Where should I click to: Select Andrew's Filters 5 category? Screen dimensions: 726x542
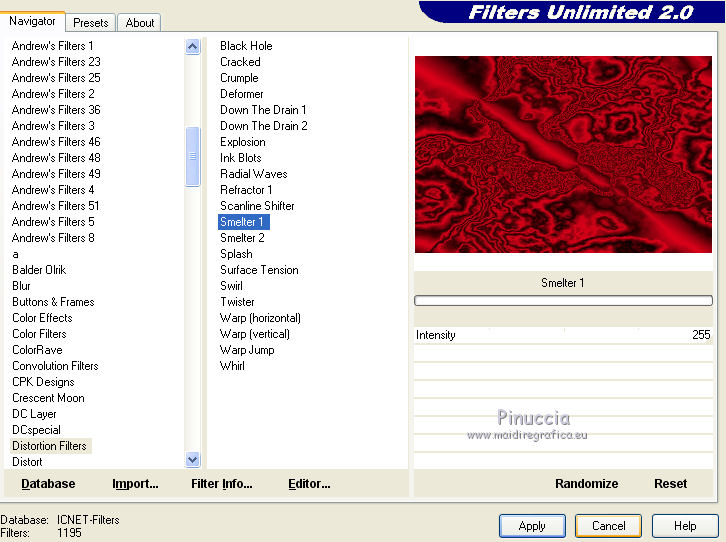pos(53,222)
